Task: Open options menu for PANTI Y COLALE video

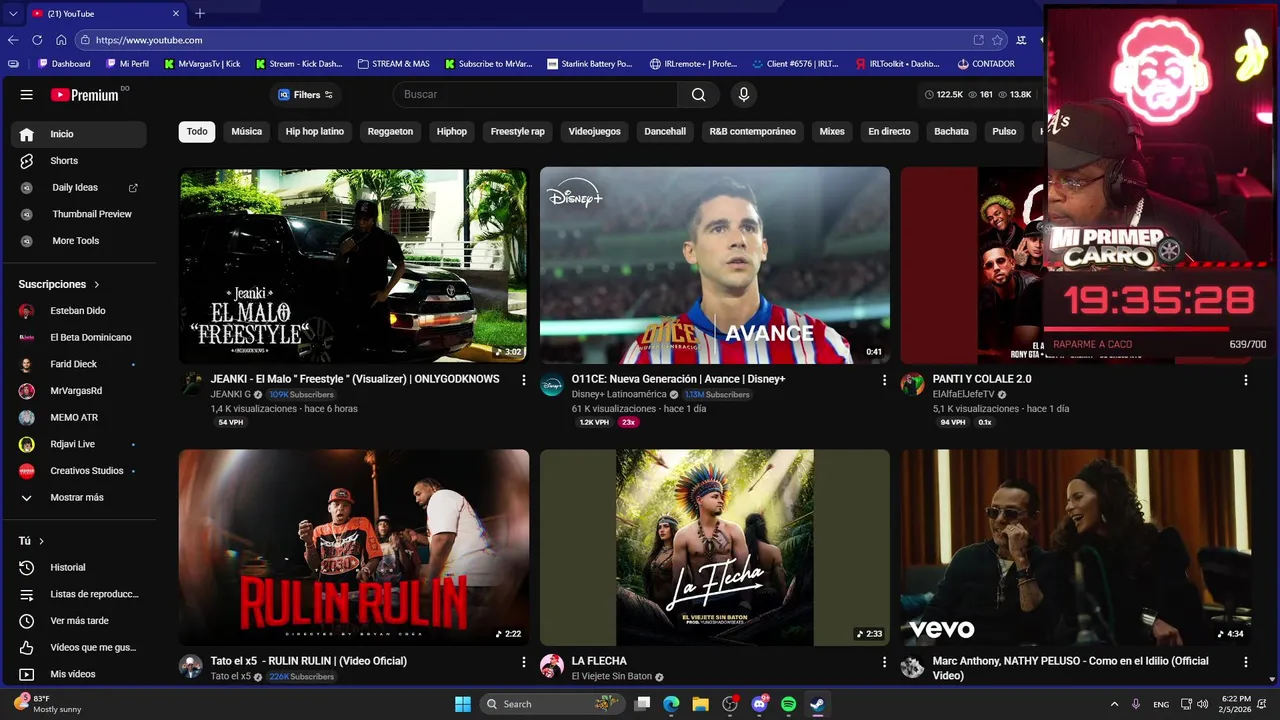Action: coord(1245,380)
